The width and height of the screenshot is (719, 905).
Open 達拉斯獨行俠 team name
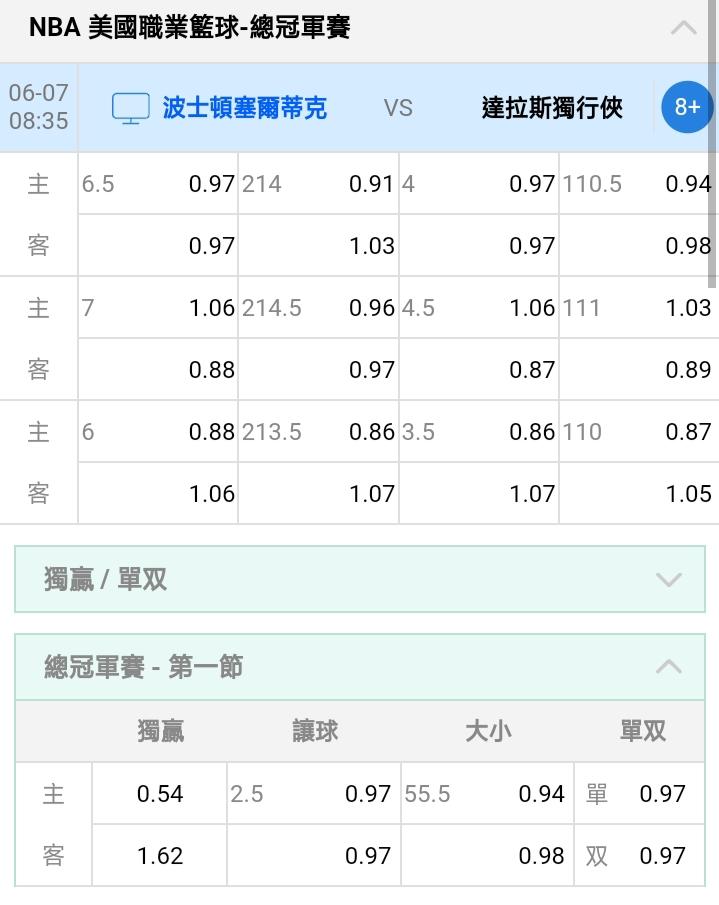(x=552, y=108)
